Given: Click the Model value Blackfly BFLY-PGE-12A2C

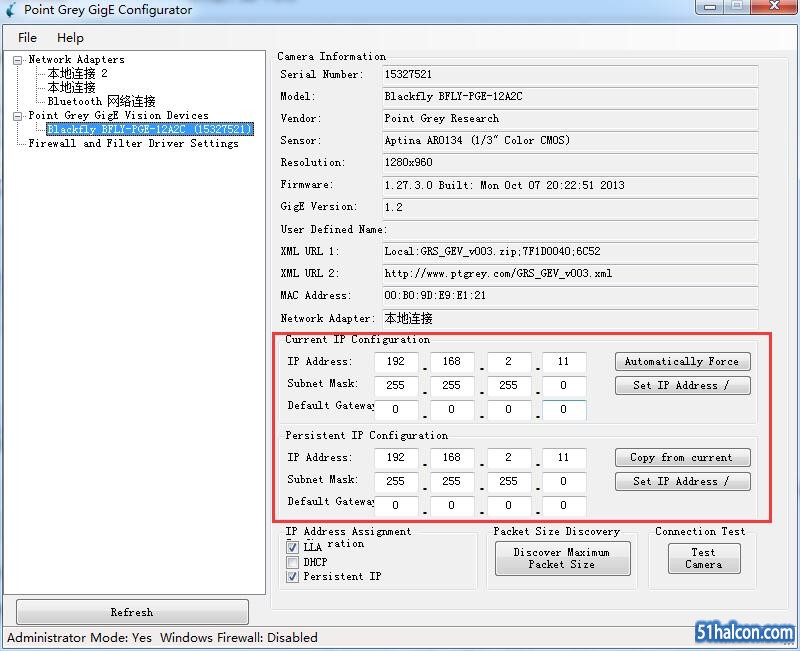Looking at the screenshot, I should coord(570,96).
